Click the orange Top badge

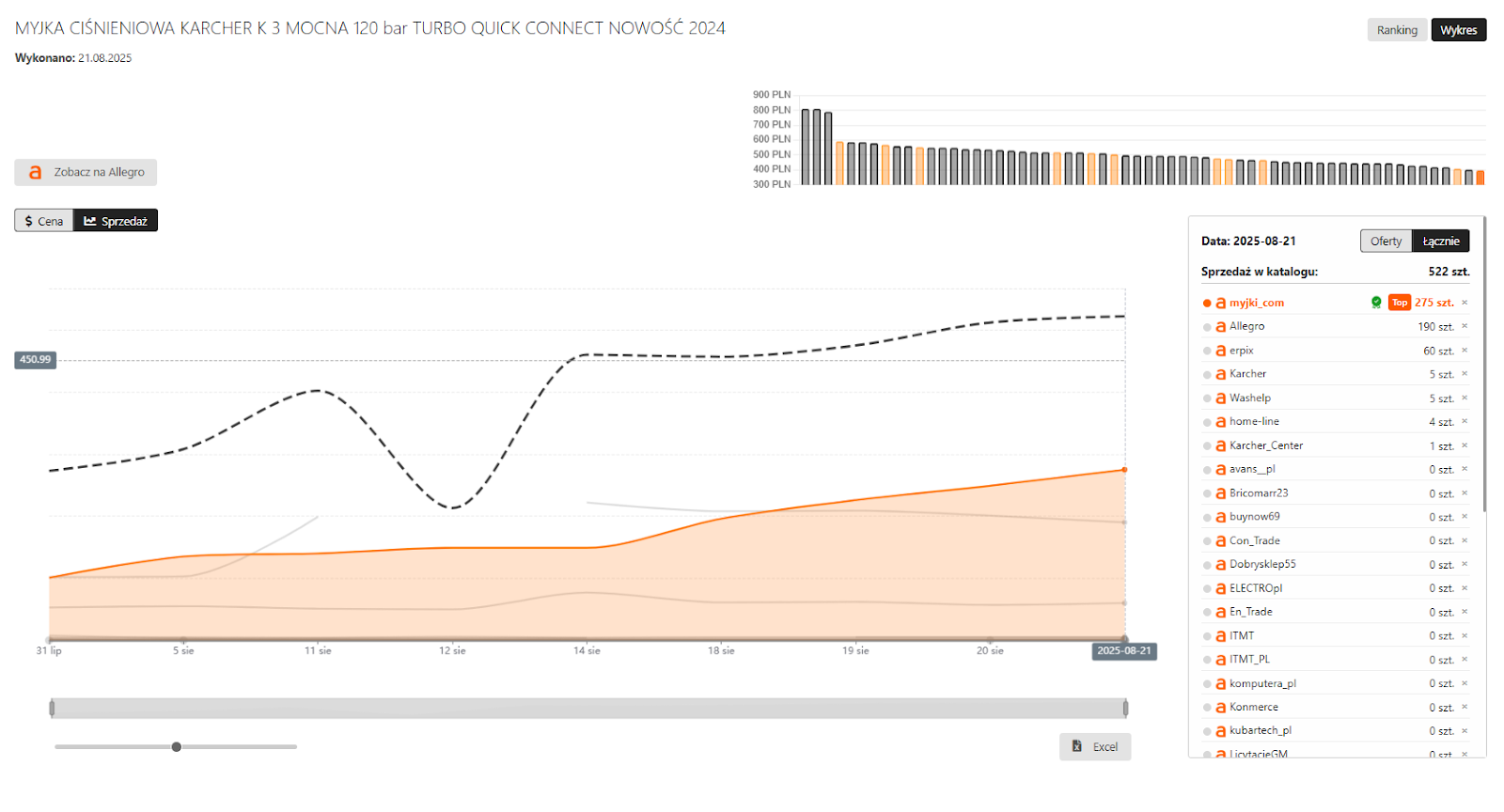[x=1400, y=303]
